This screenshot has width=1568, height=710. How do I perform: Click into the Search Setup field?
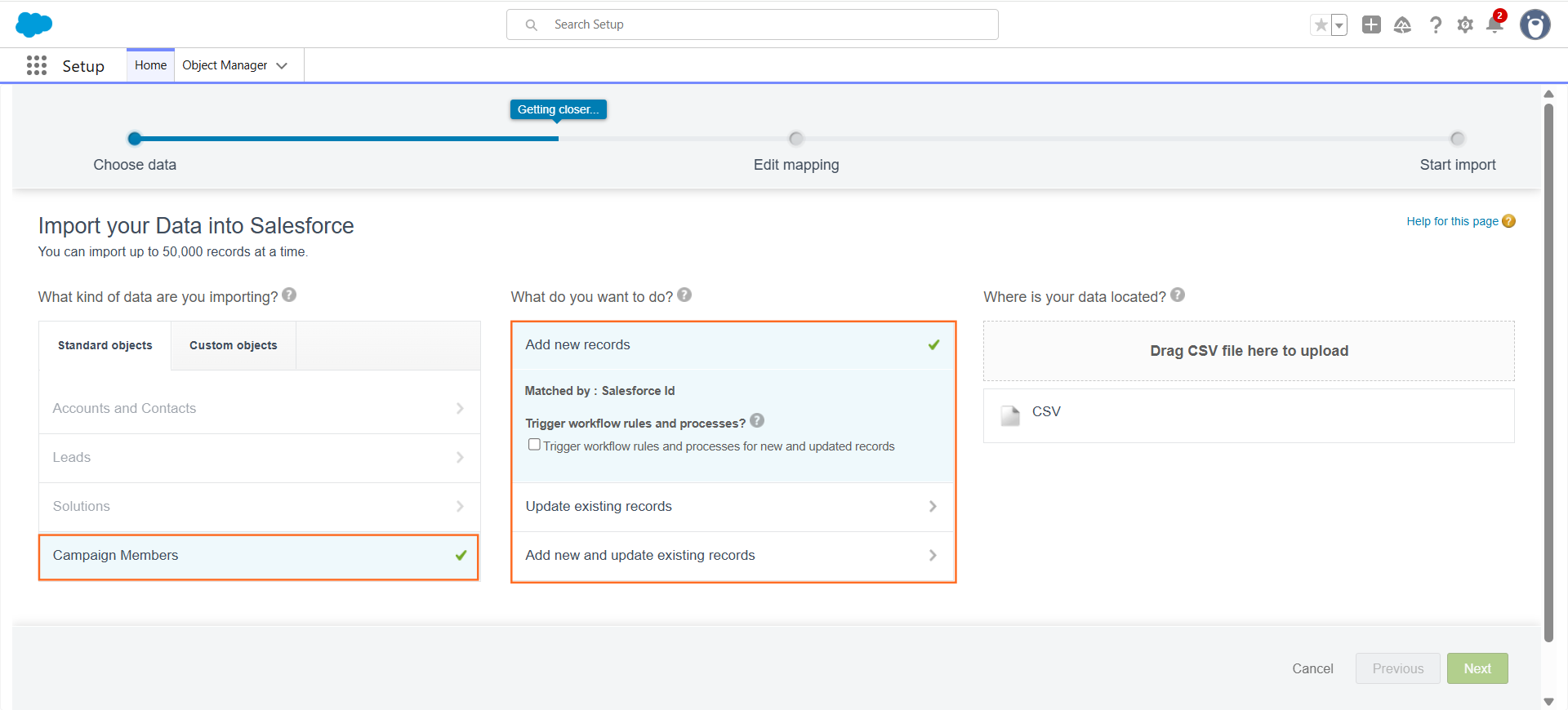tap(752, 24)
